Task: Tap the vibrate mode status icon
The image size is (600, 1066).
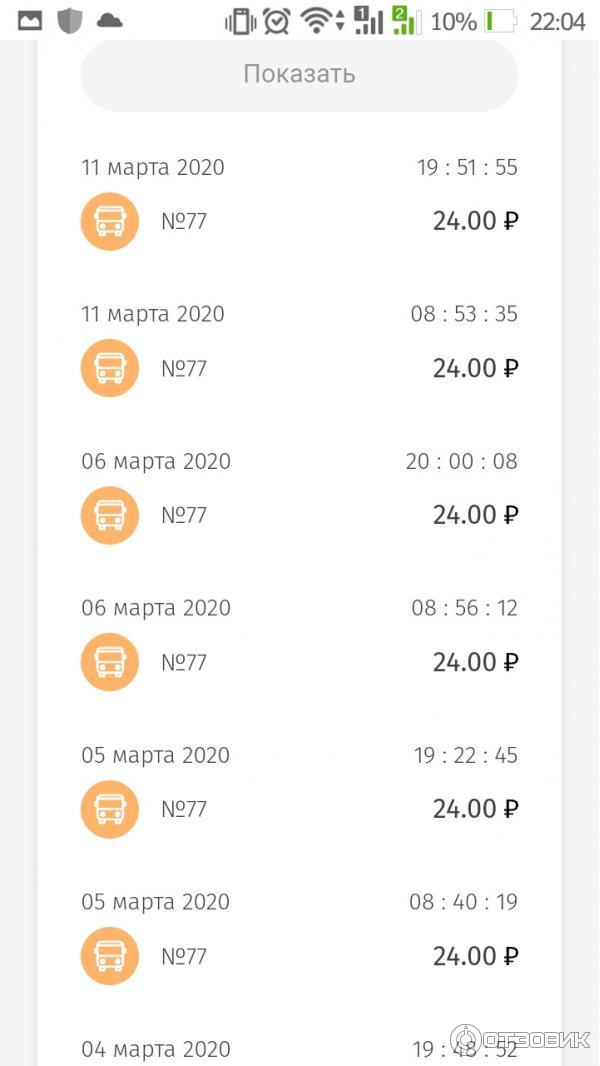Action: [x=239, y=21]
